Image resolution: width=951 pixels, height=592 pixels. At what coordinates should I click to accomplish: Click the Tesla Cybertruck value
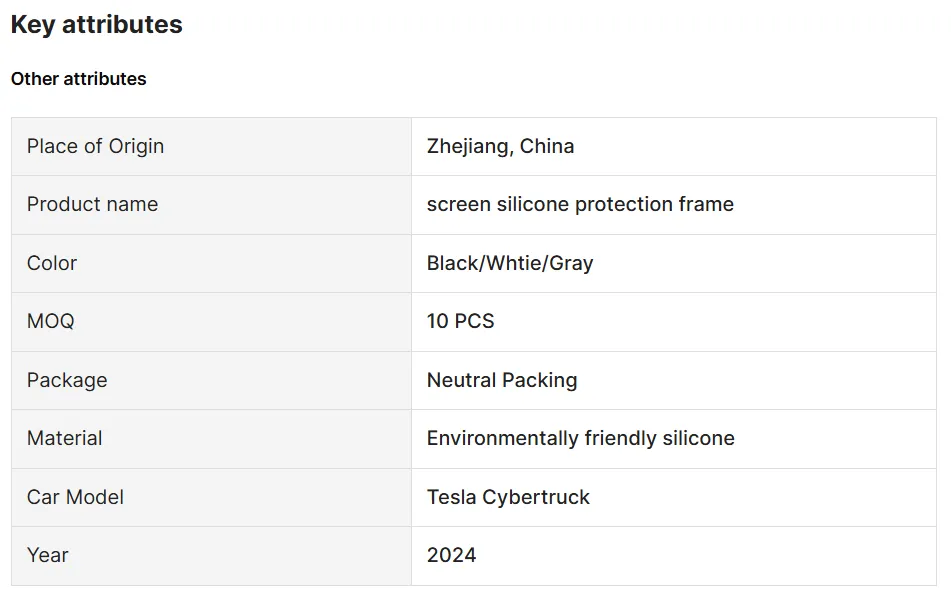coord(508,497)
